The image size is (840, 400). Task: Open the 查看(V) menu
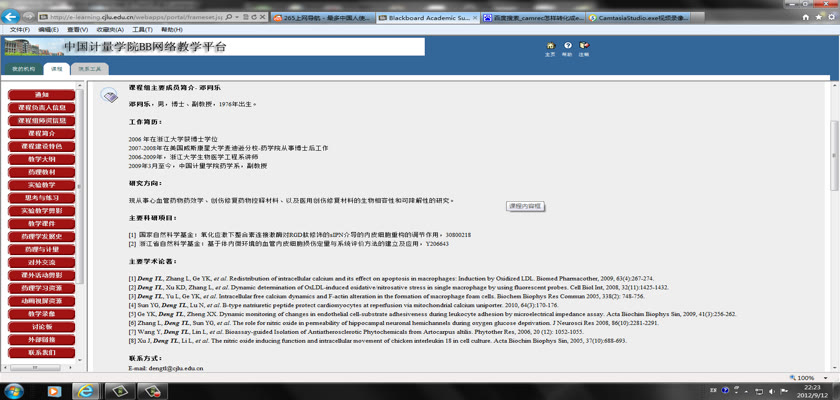tap(78, 29)
